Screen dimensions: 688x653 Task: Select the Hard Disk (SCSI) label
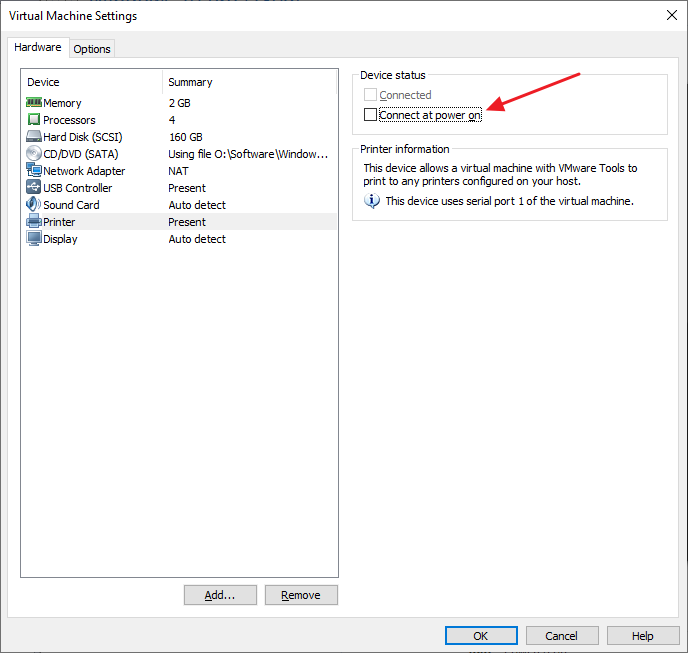point(82,137)
